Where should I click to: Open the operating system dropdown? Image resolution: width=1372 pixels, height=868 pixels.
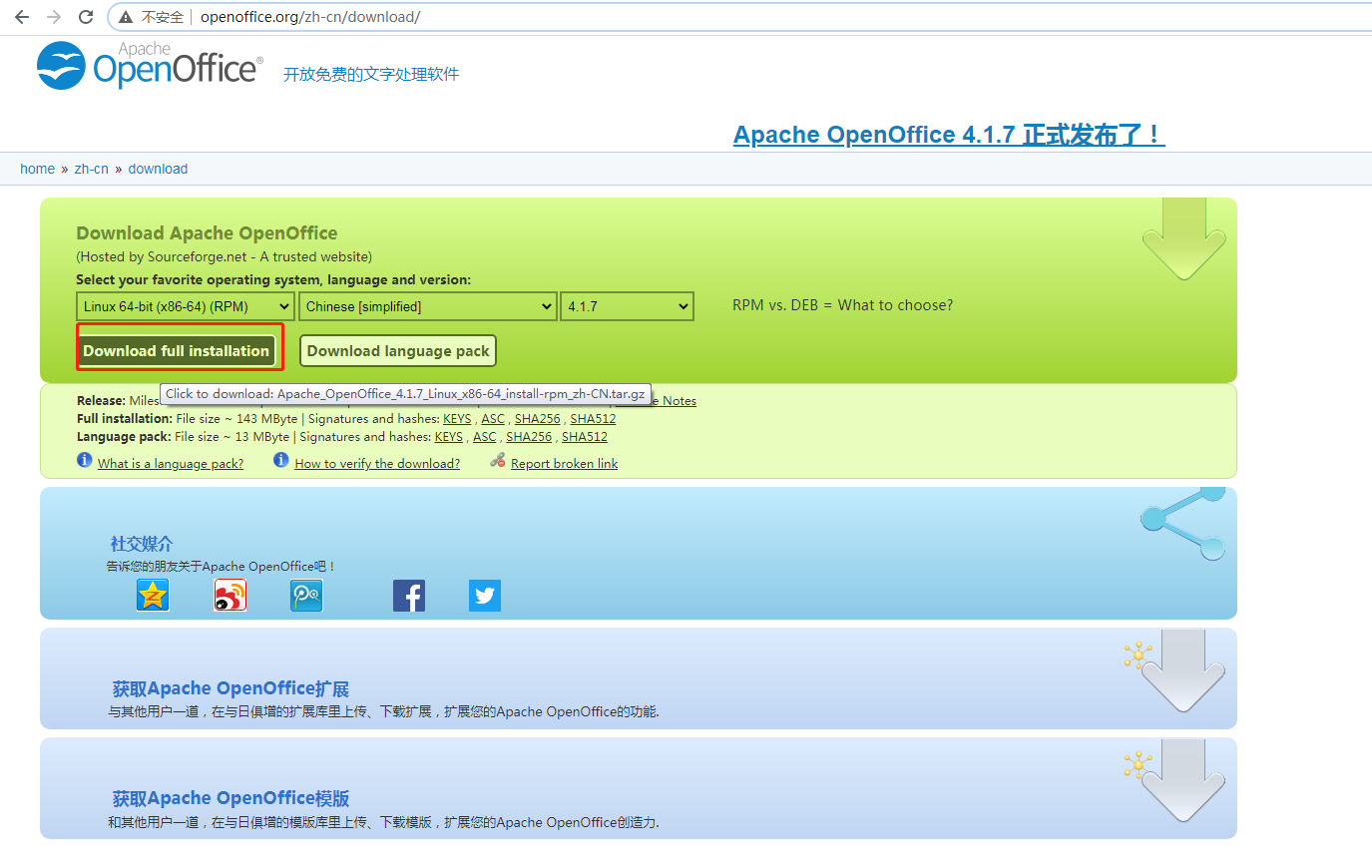tap(186, 306)
